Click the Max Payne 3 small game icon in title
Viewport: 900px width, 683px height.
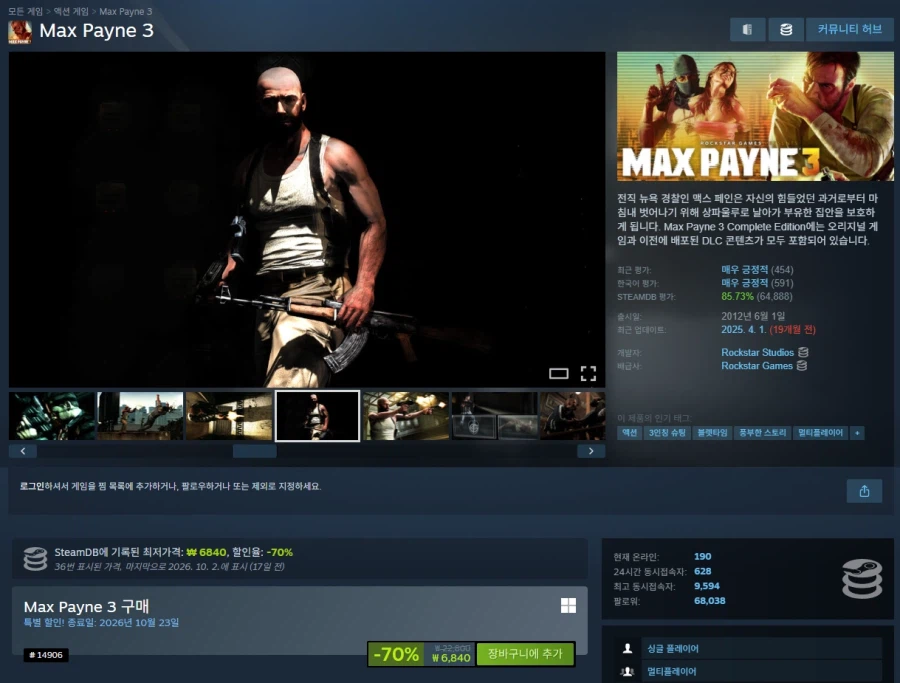pyautogui.click(x=20, y=32)
